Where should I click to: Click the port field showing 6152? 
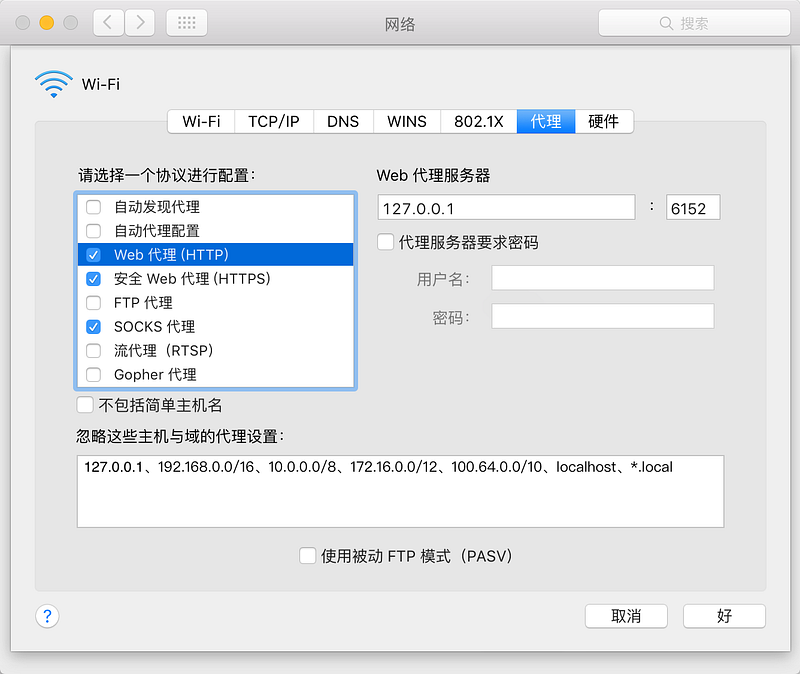[693, 207]
